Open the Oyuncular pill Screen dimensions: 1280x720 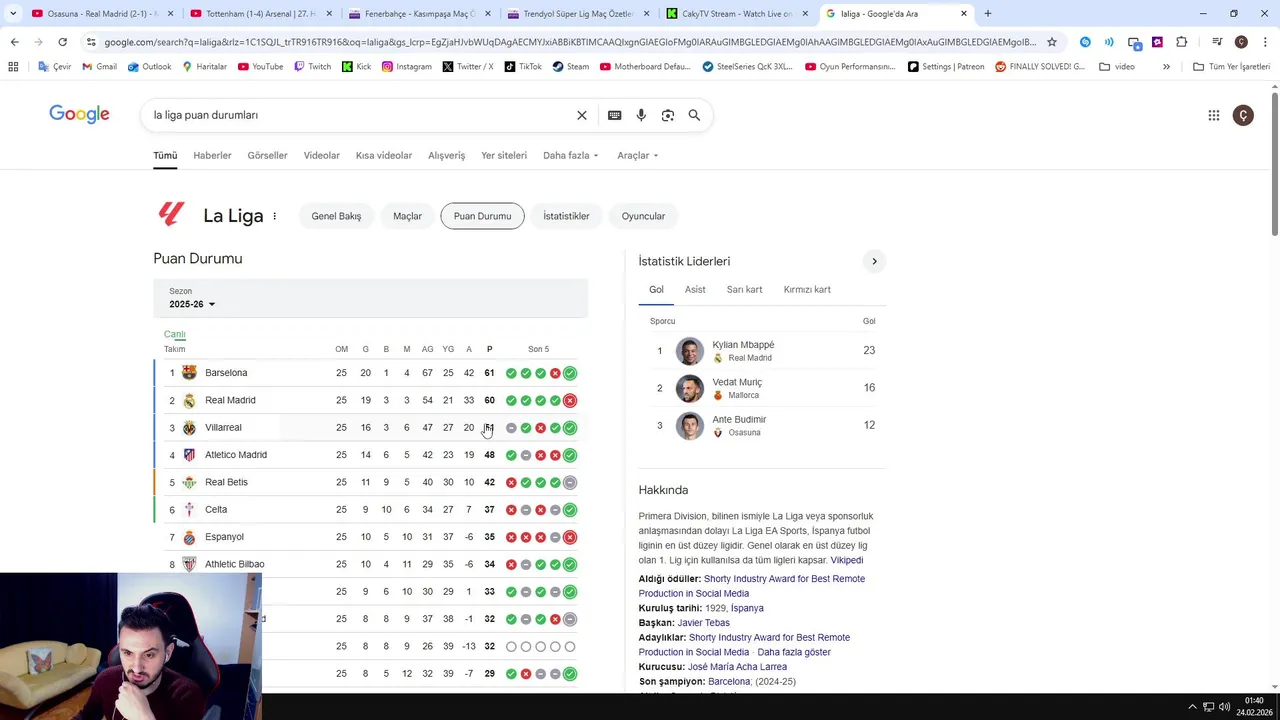click(x=643, y=216)
